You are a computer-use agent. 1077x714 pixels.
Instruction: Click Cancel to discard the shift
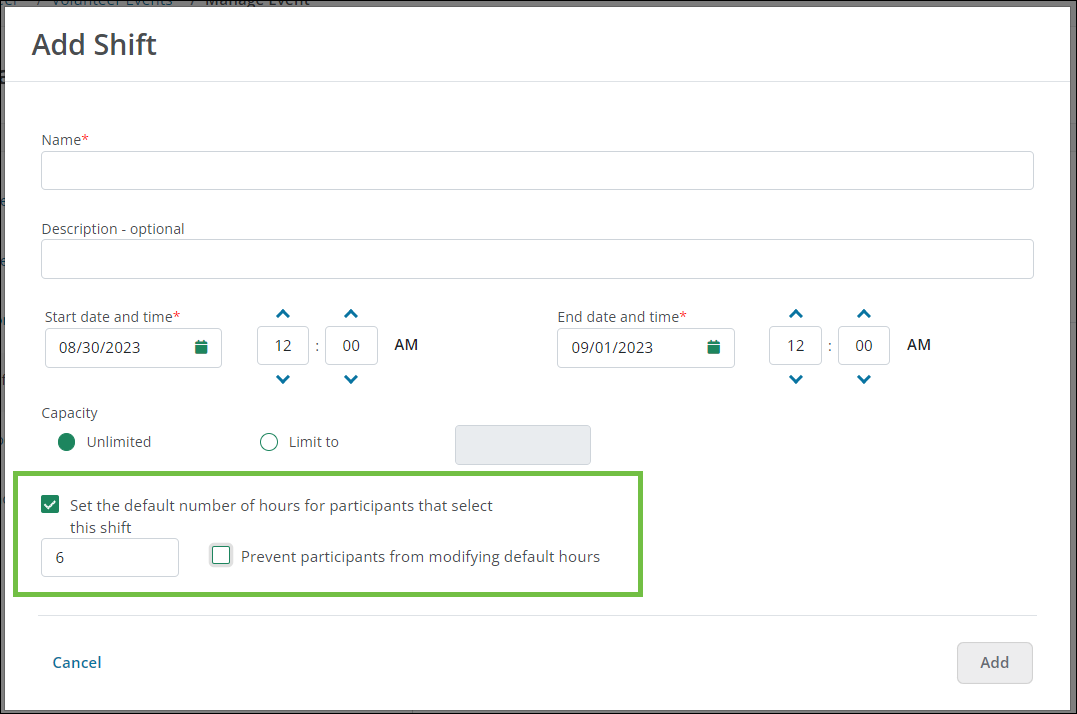pyautogui.click(x=77, y=662)
